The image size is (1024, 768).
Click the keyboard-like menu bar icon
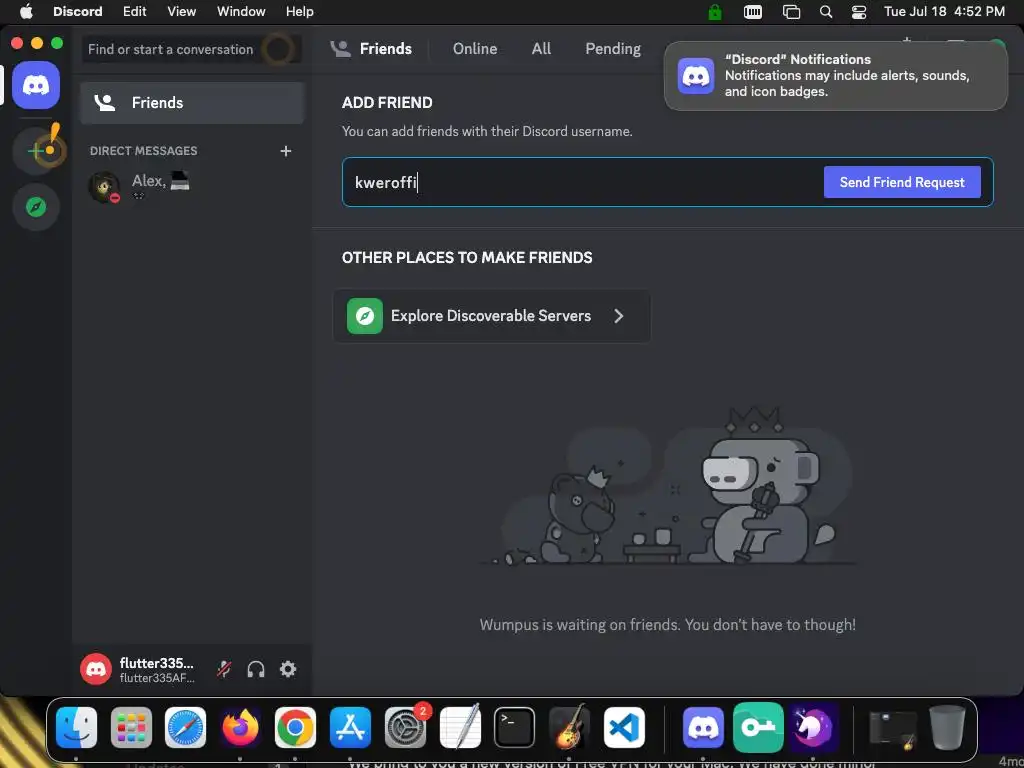coord(753,11)
